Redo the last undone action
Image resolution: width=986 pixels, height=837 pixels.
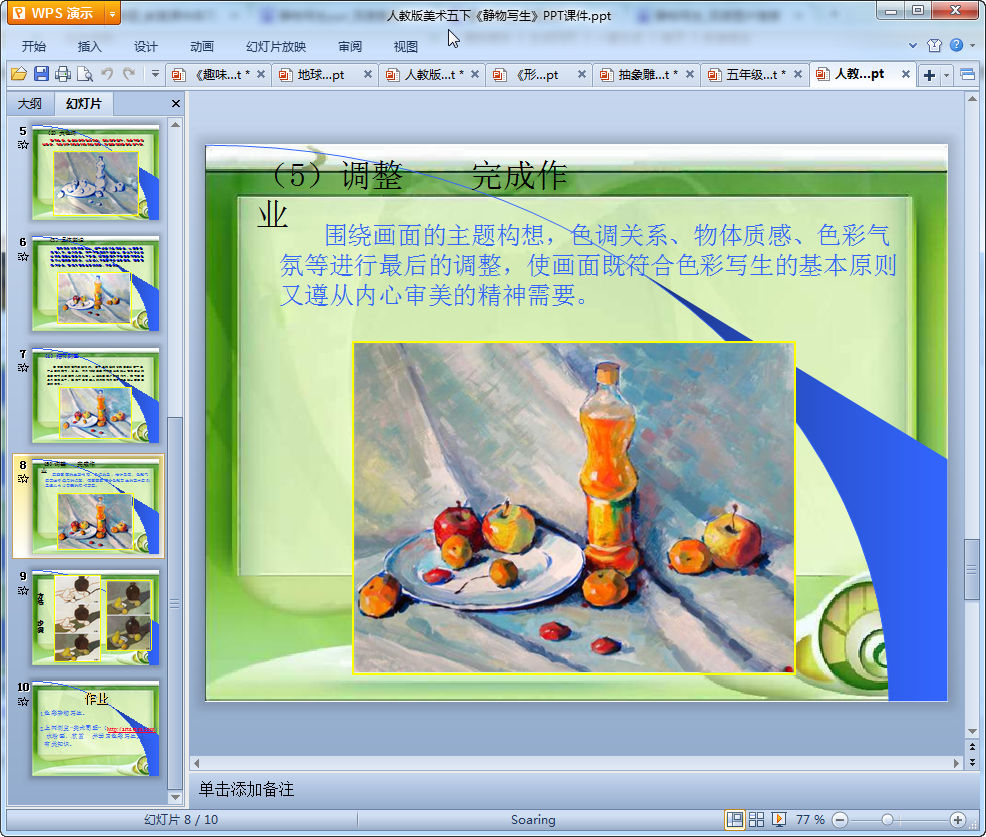129,74
